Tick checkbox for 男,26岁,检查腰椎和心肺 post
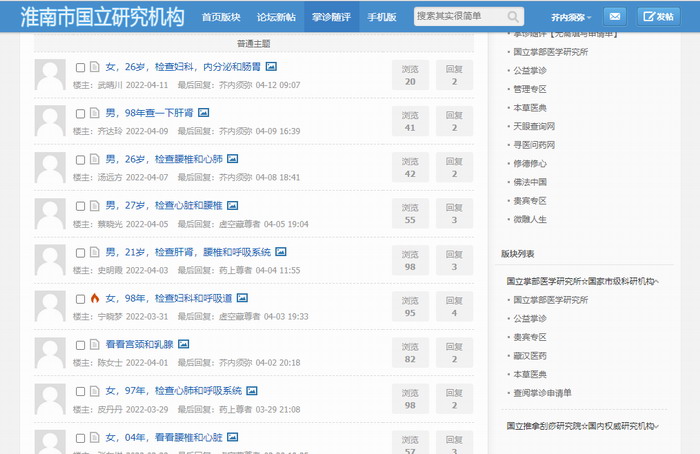Screen dimensions: 700x454 (x=80, y=160)
